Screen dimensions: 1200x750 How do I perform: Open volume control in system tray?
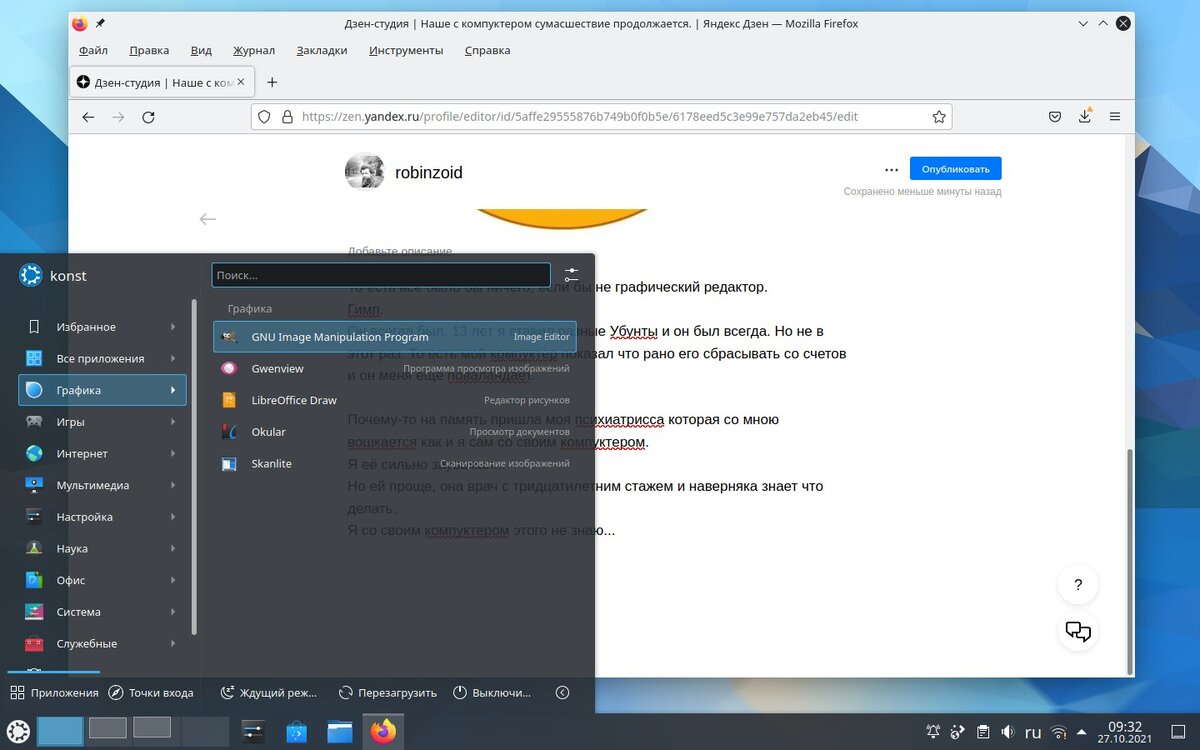click(x=1009, y=732)
